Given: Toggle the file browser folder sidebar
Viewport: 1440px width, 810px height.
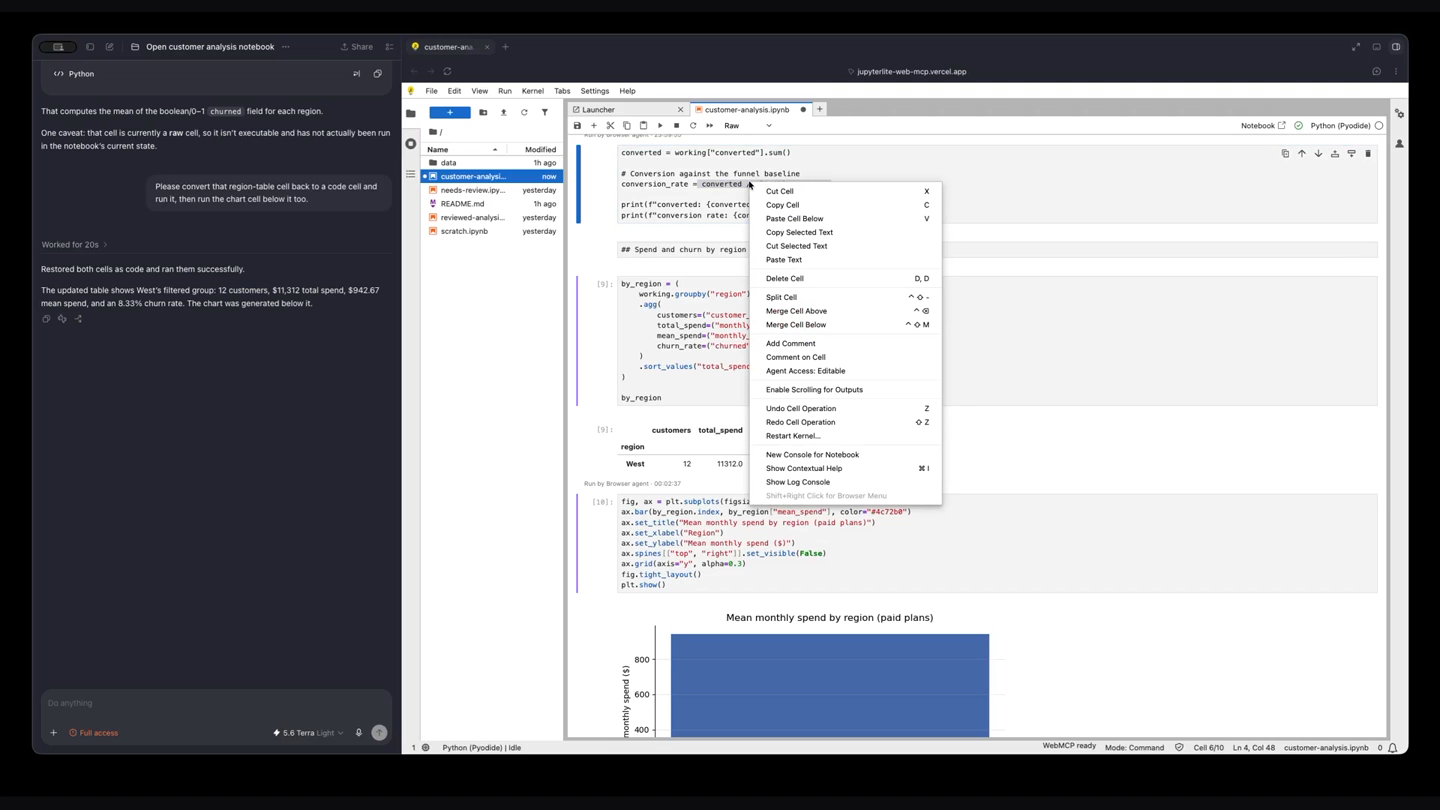Looking at the screenshot, I should (x=411, y=114).
